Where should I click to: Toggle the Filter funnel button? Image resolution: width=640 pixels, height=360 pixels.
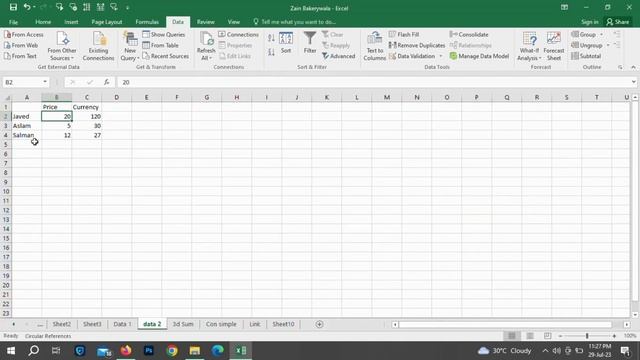[310, 42]
